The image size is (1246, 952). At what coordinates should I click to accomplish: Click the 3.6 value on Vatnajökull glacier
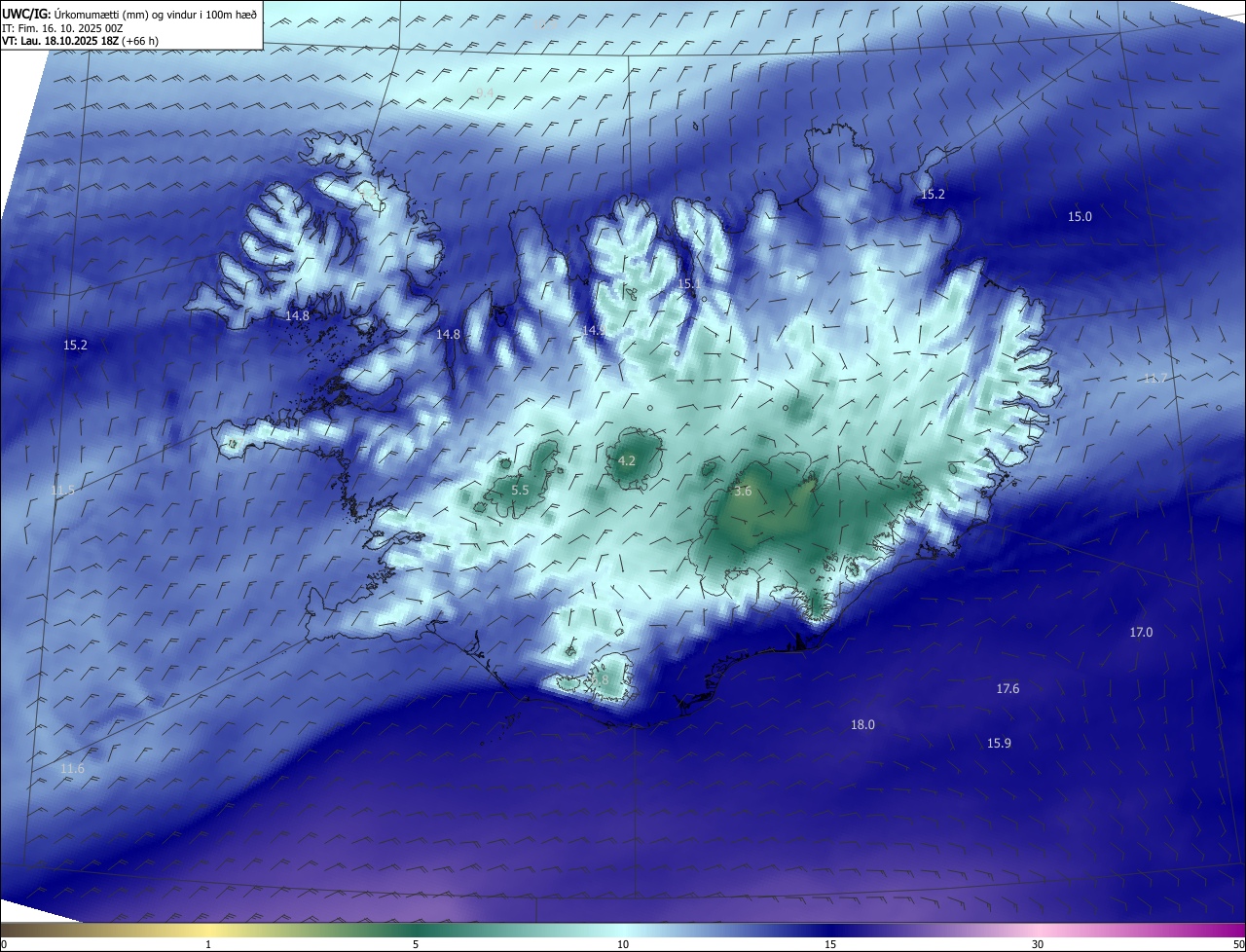tap(743, 492)
